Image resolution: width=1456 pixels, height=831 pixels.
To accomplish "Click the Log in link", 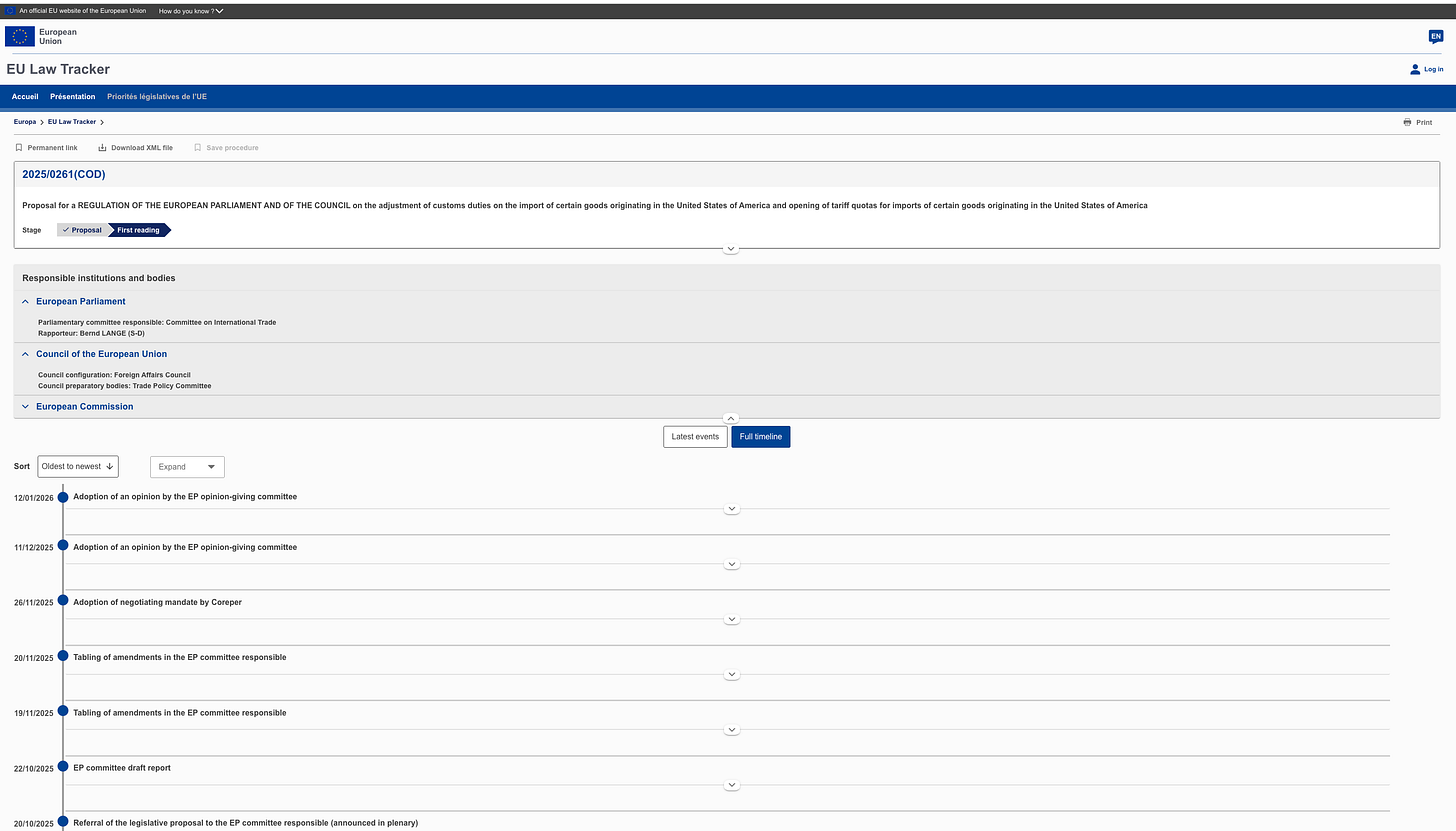I will tap(1434, 69).
